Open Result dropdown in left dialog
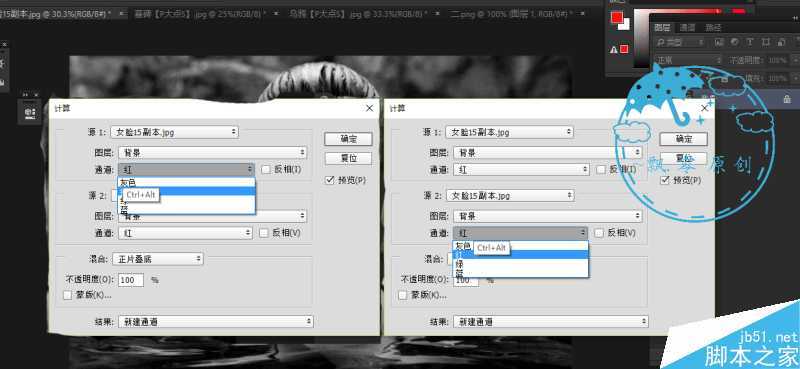Viewport: 800px width, 369px height. pyautogui.click(x=215, y=322)
